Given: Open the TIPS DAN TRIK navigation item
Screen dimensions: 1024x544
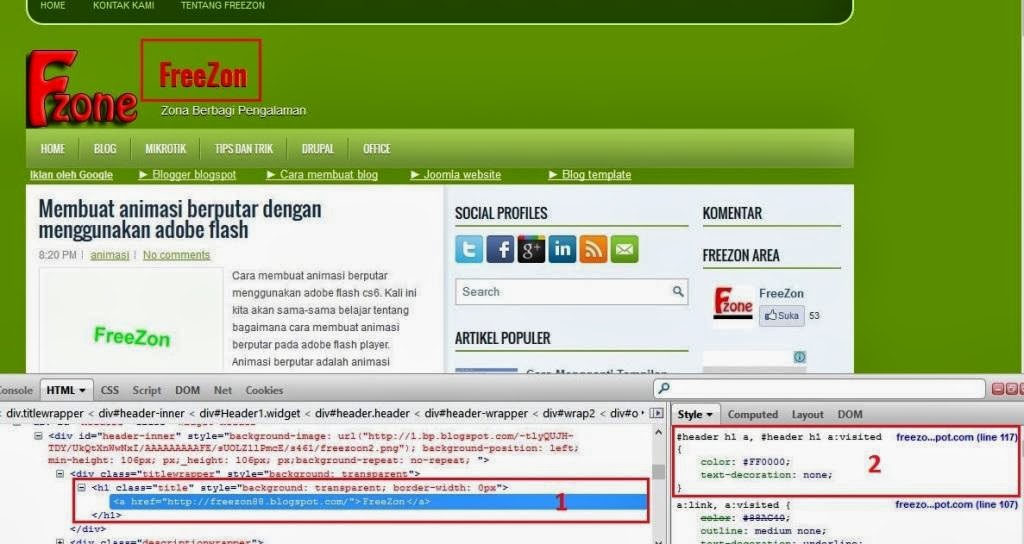Looking at the screenshot, I should pos(244,149).
